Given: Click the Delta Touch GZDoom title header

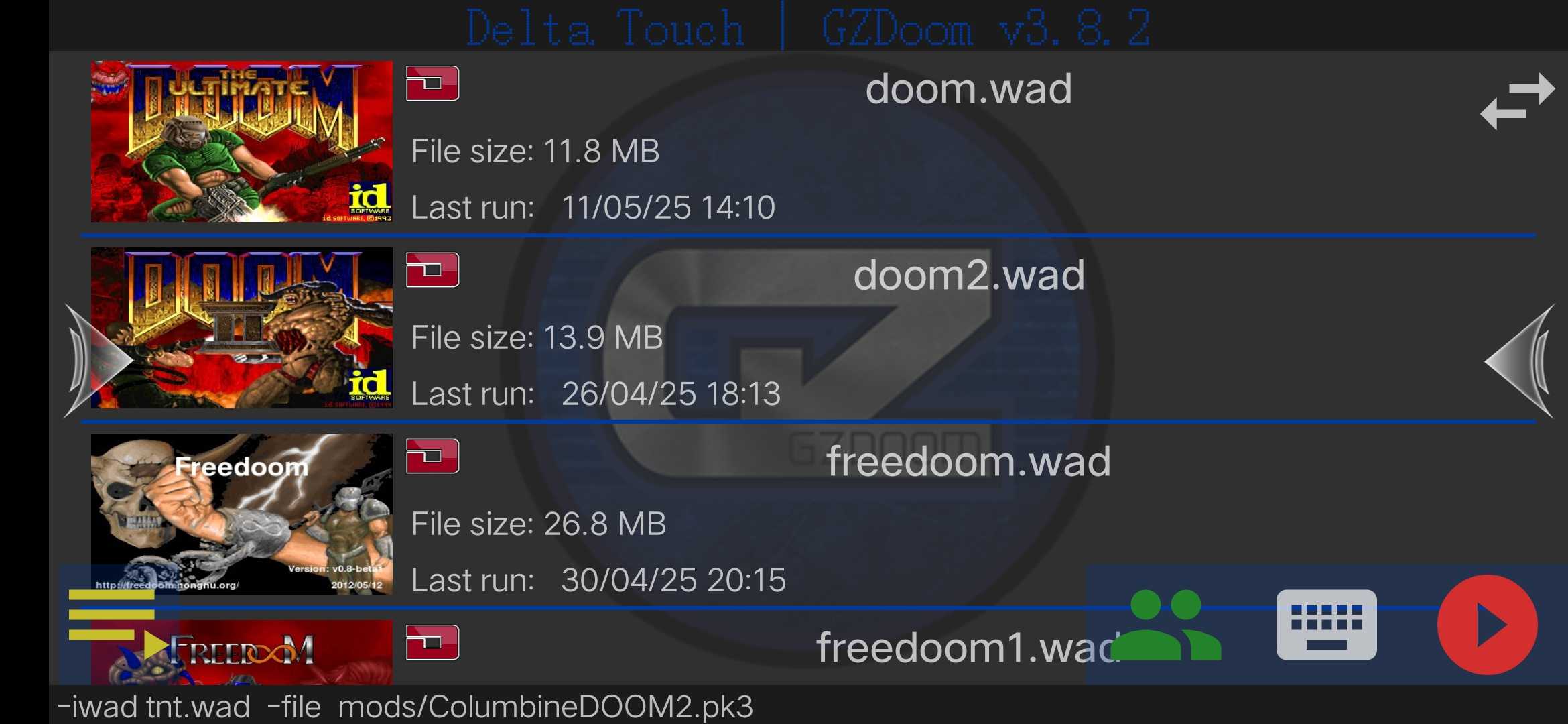Looking at the screenshot, I should click(808, 28).
